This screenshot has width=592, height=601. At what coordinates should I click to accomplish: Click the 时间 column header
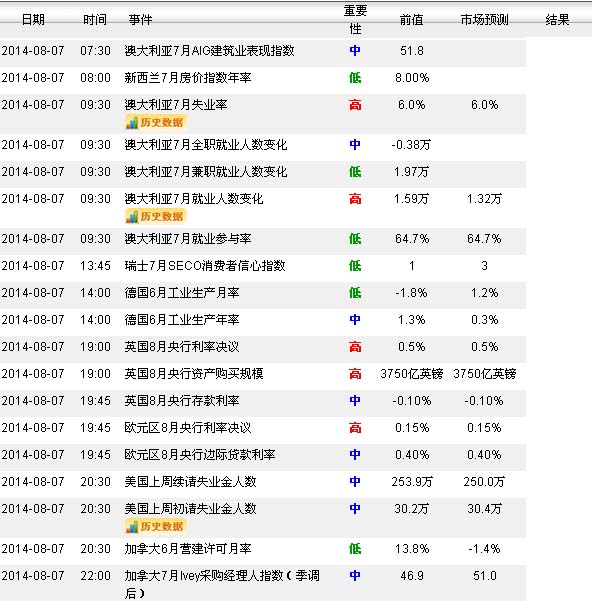tap(95, 20)
